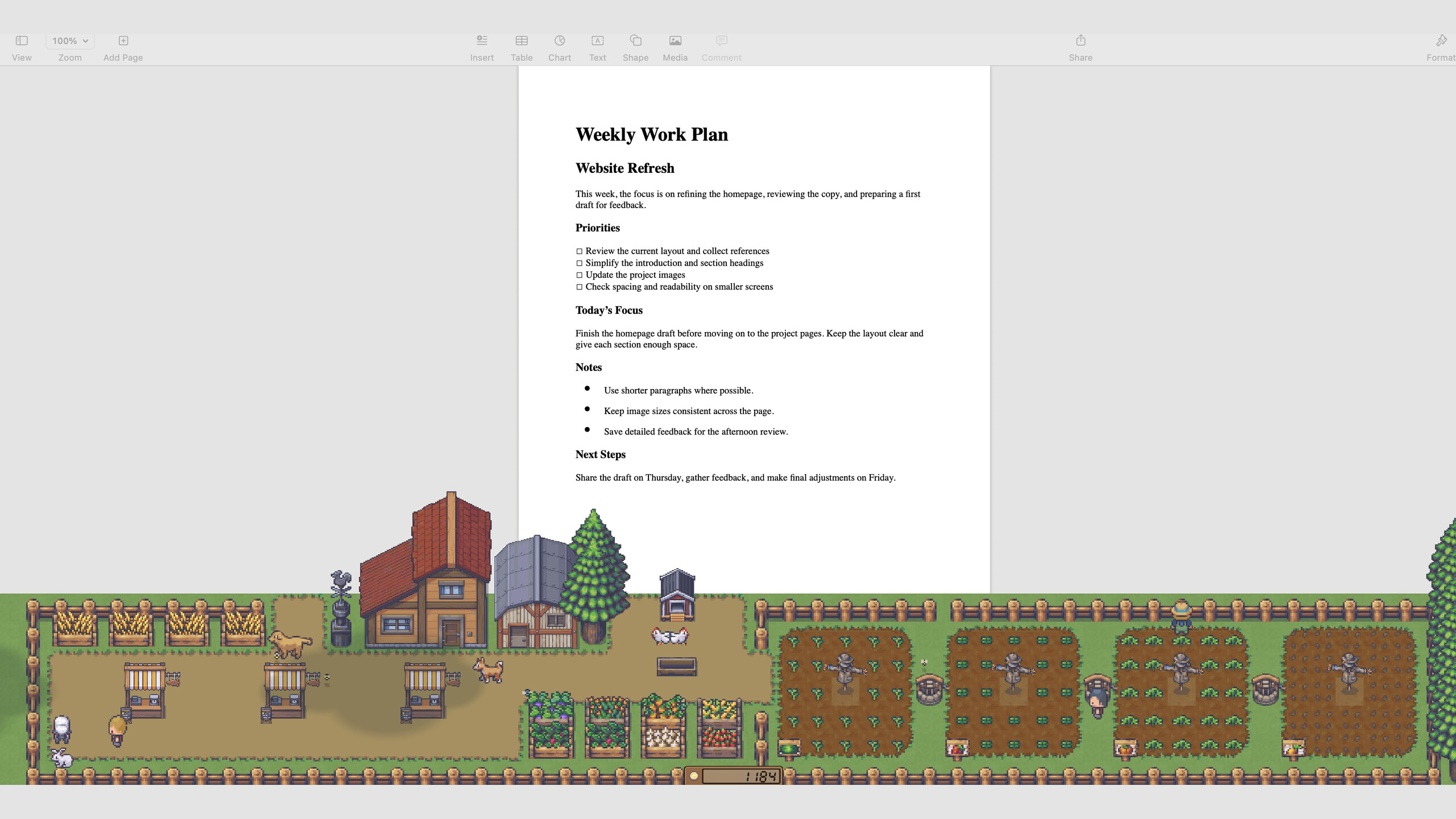Click bullet text Use shorter paragraphs where possible
Viewport: 1456px width, 819px height.
(679, 391)
